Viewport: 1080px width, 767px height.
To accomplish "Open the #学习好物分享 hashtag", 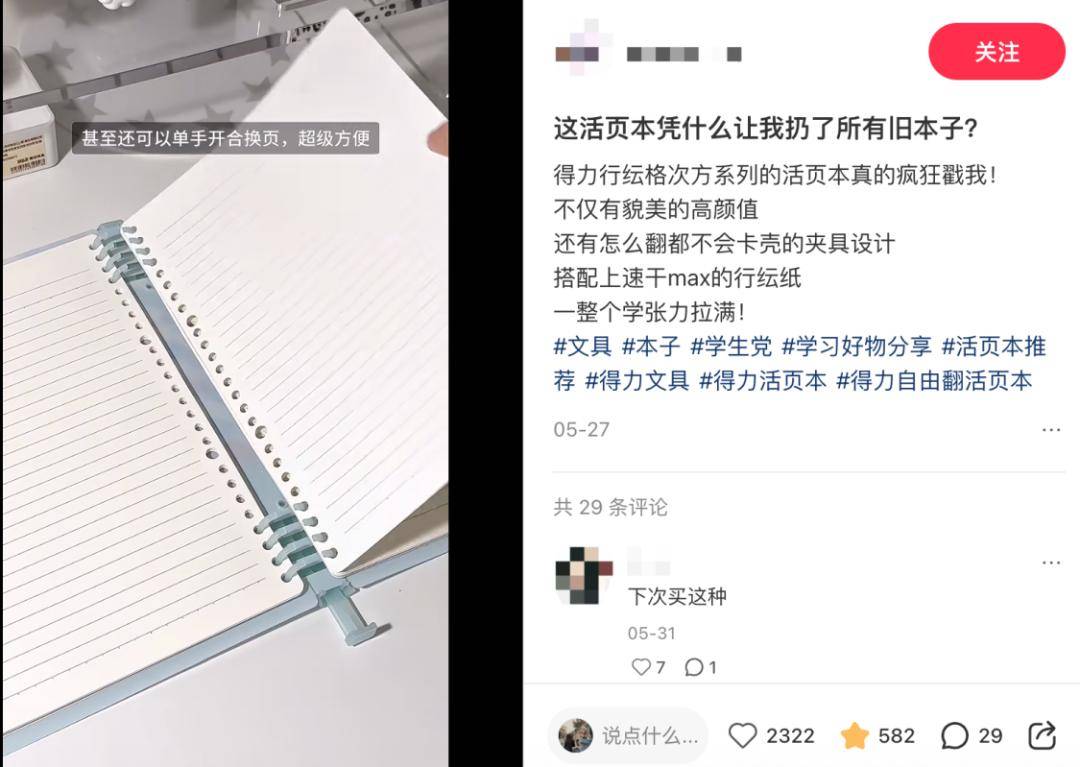I will tap(857, 346).
